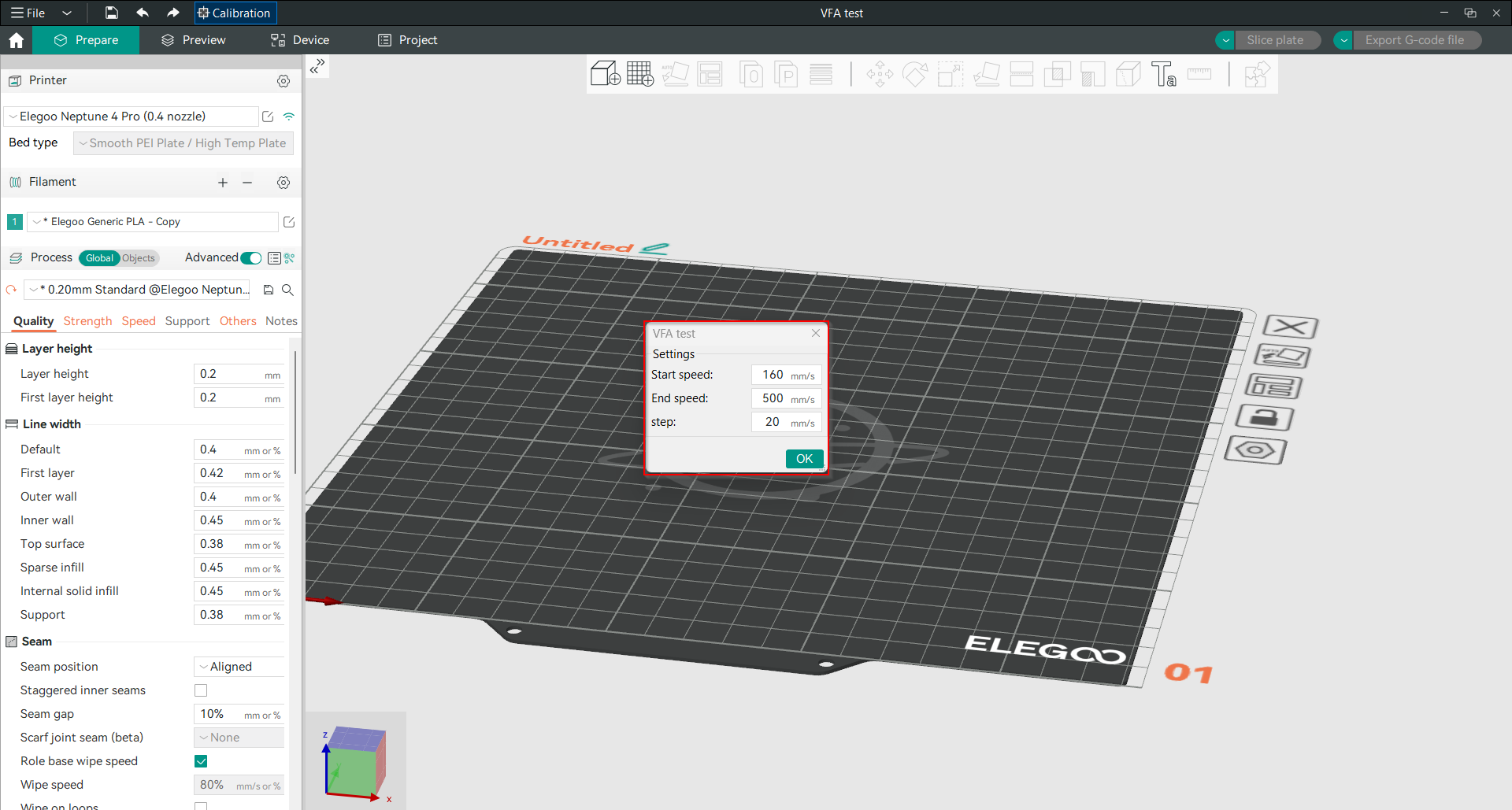Click the lock plate icon

click(1264, 417)
